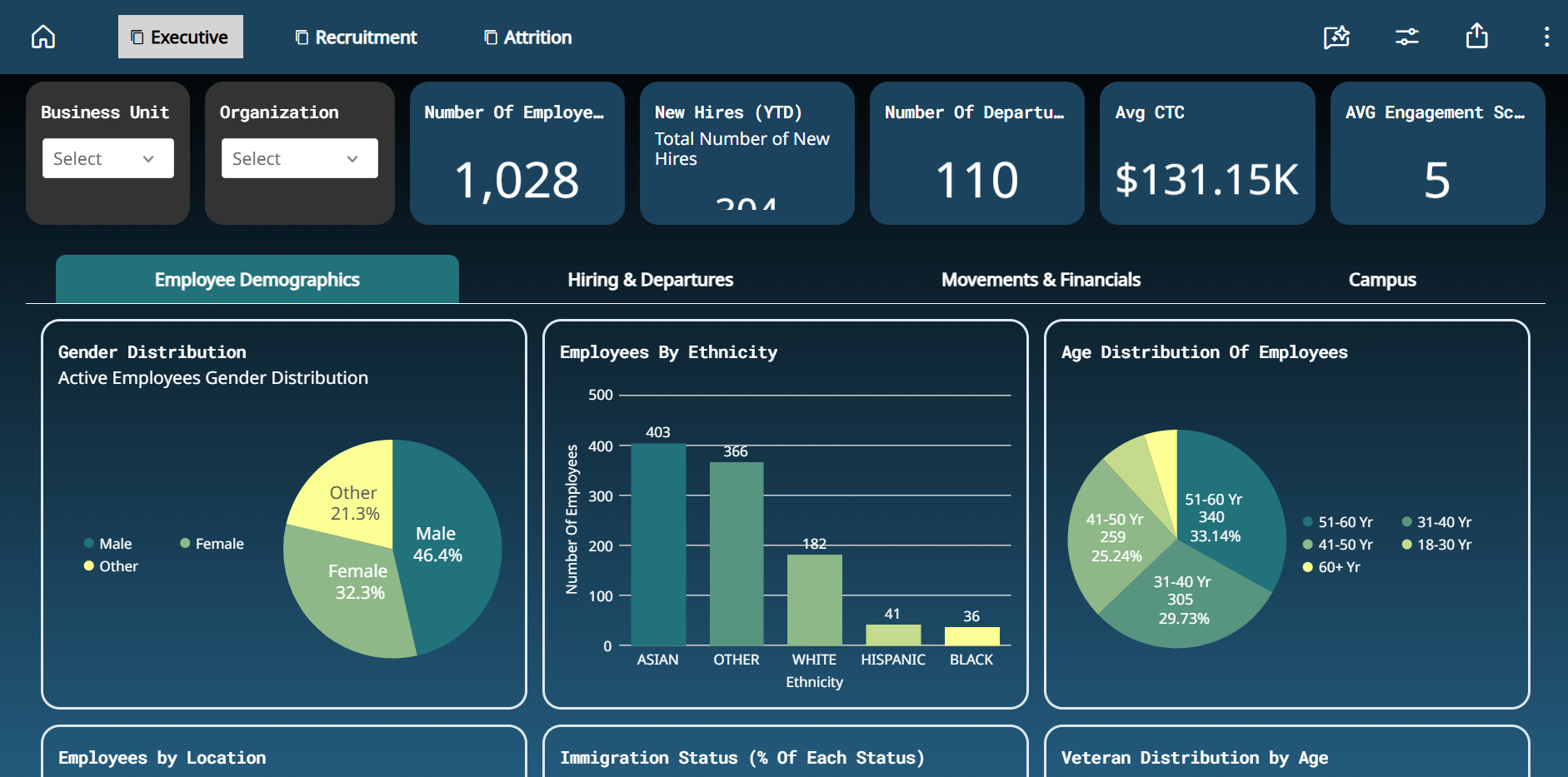Switch to the Recruitment tab

point(357,37)
